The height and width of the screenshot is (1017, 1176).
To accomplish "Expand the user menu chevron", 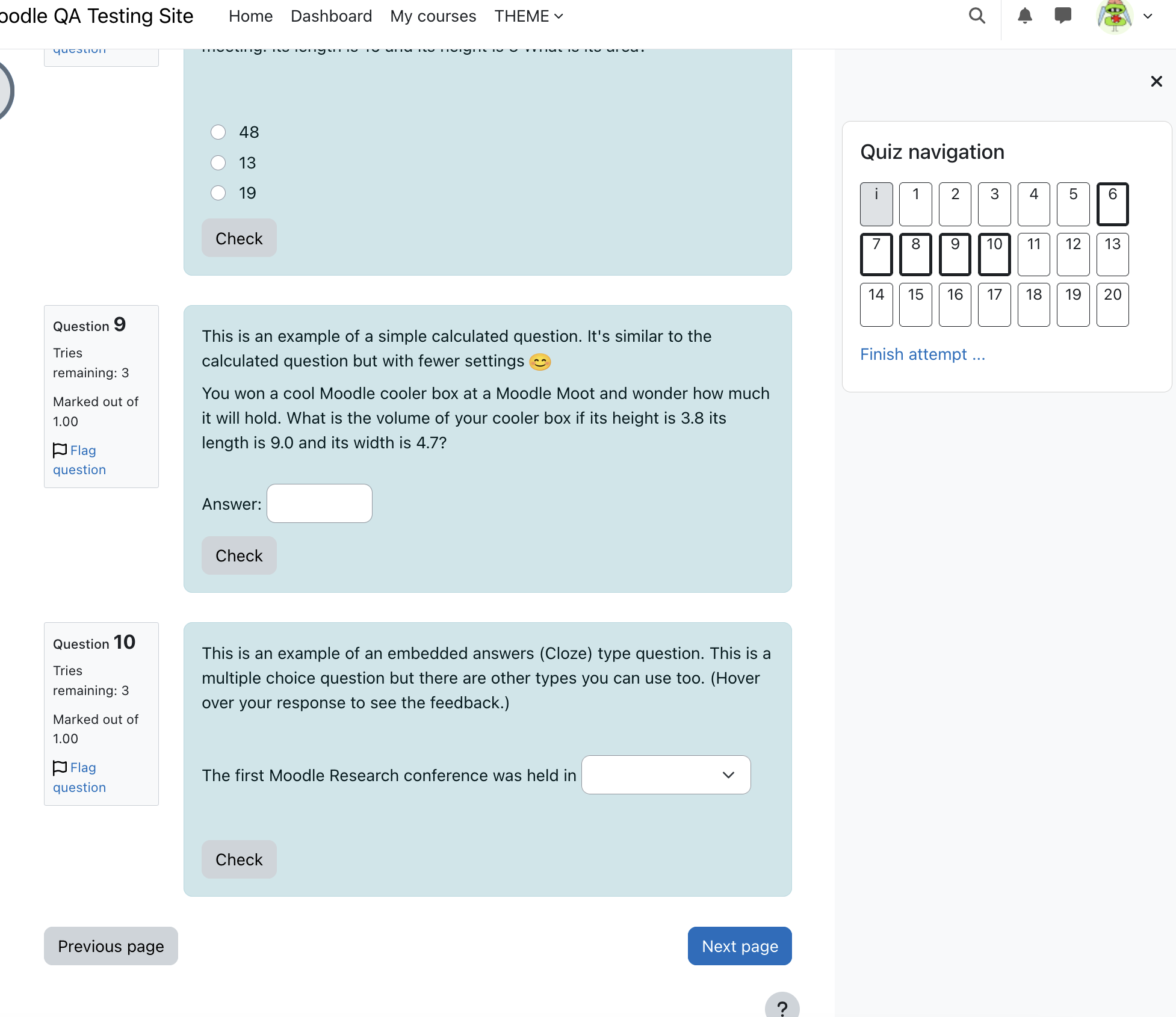I will 1148,16.
